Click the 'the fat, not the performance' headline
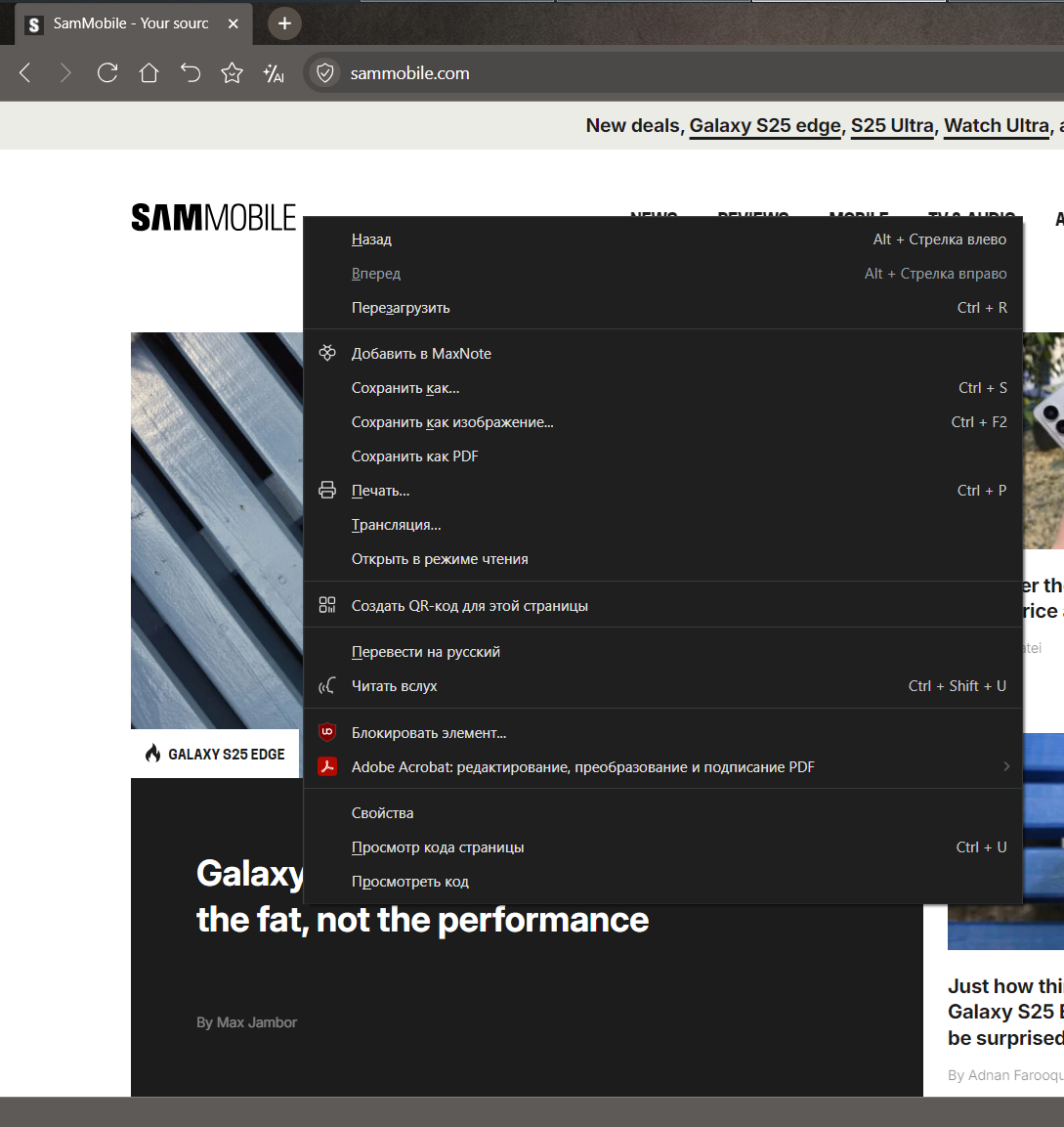1064x1127 pixels. pos(422,920)
